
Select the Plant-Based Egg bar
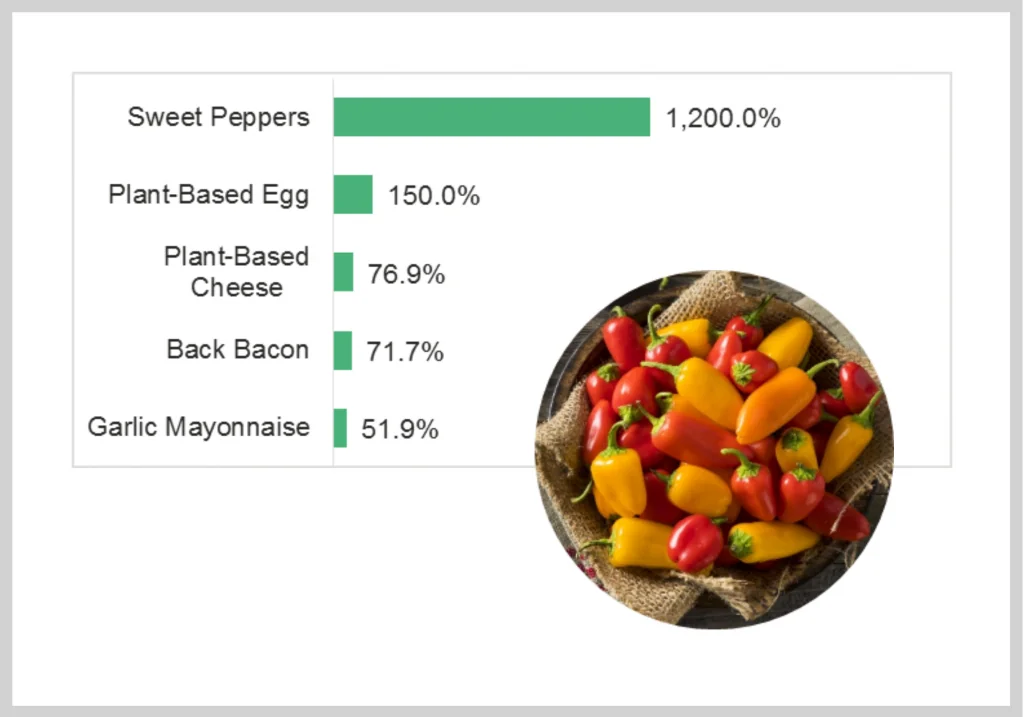click(353, 194)
